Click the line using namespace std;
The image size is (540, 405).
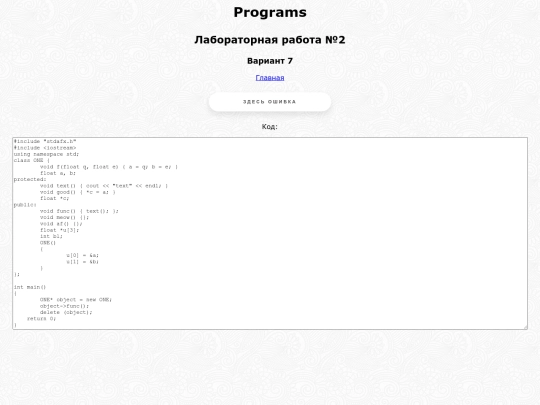click(x=46, y=154)
